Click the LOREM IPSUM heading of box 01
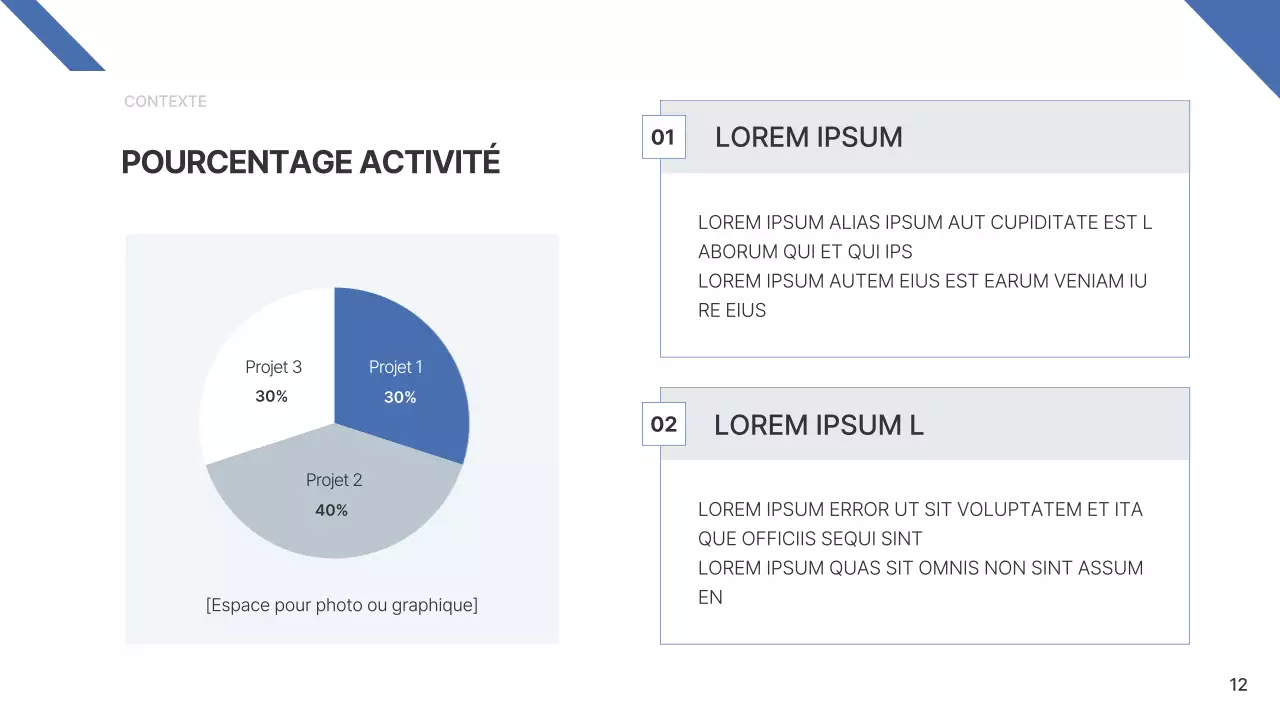This screenshot has width=1280, height=720. pyautogui.click(x=808, y=138)
